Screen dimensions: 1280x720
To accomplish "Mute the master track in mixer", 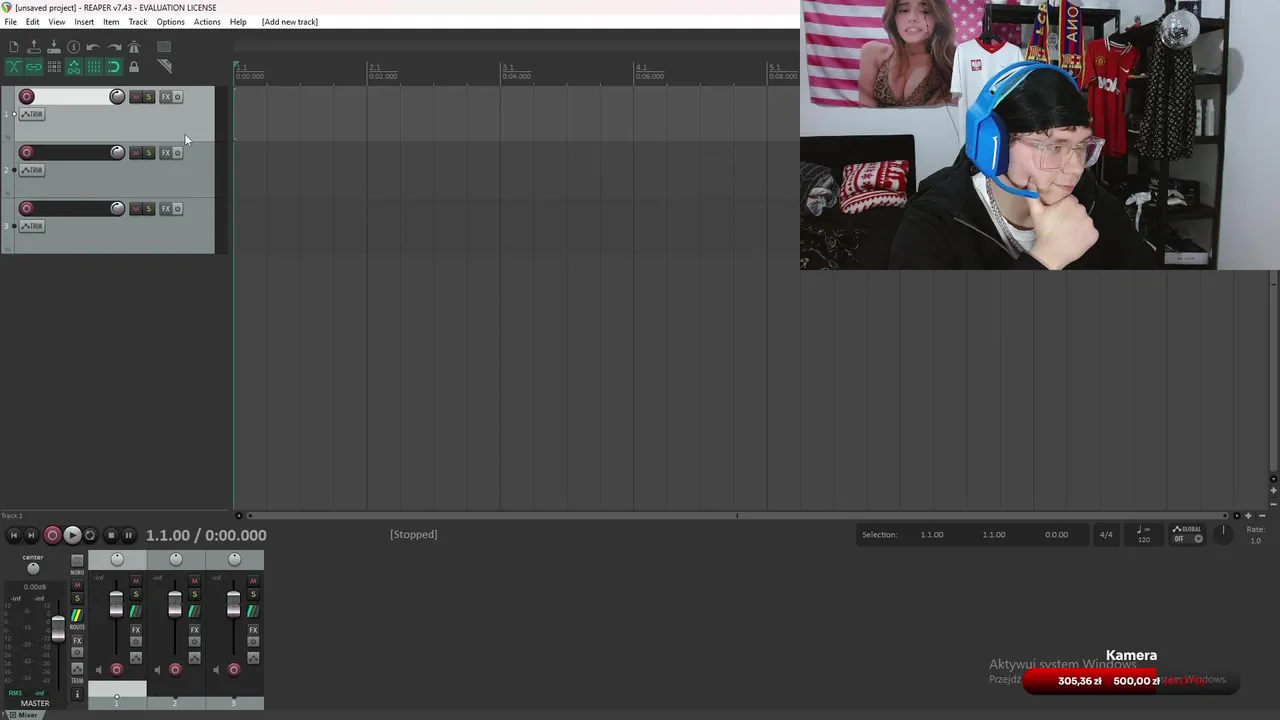I will [77, 585].
